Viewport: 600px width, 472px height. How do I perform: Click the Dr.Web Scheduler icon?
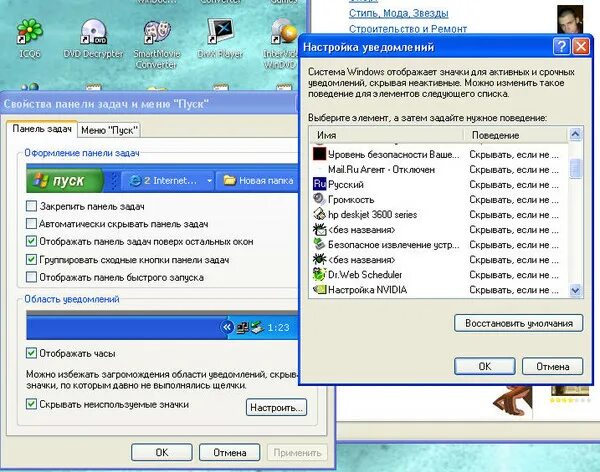pos(320,274)
